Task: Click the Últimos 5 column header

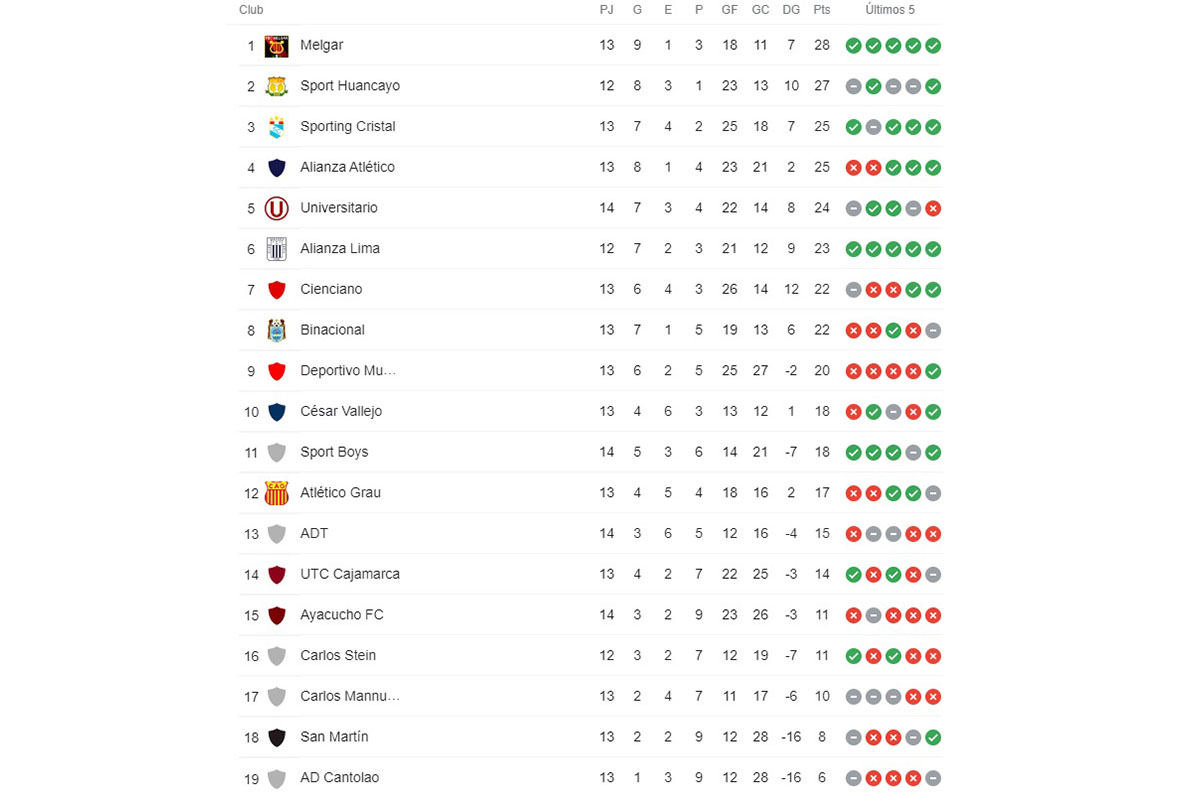Action: click(x=890, y=10)
